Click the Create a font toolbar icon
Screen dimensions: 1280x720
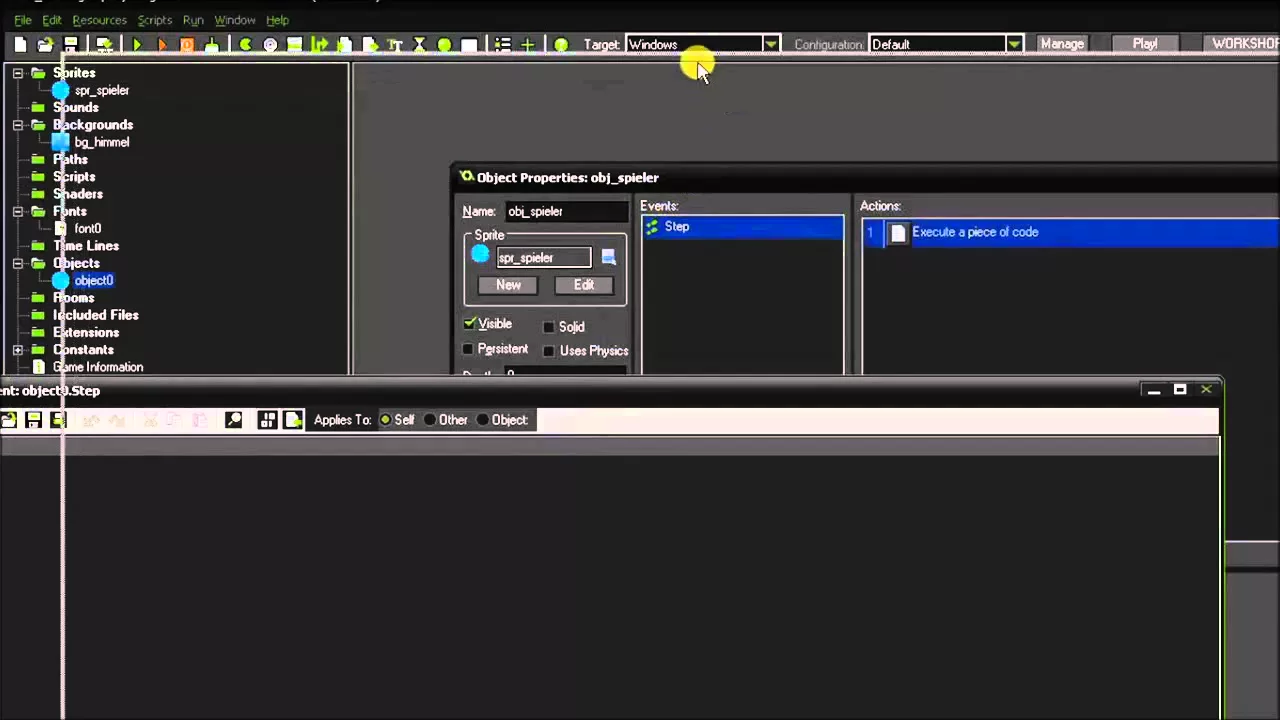pos(394,45)
